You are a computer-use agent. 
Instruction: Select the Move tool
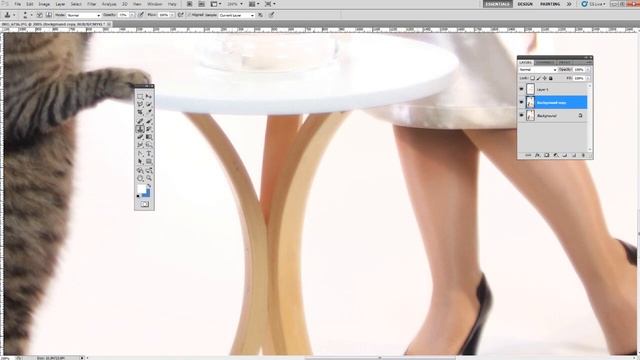(149, 97)
